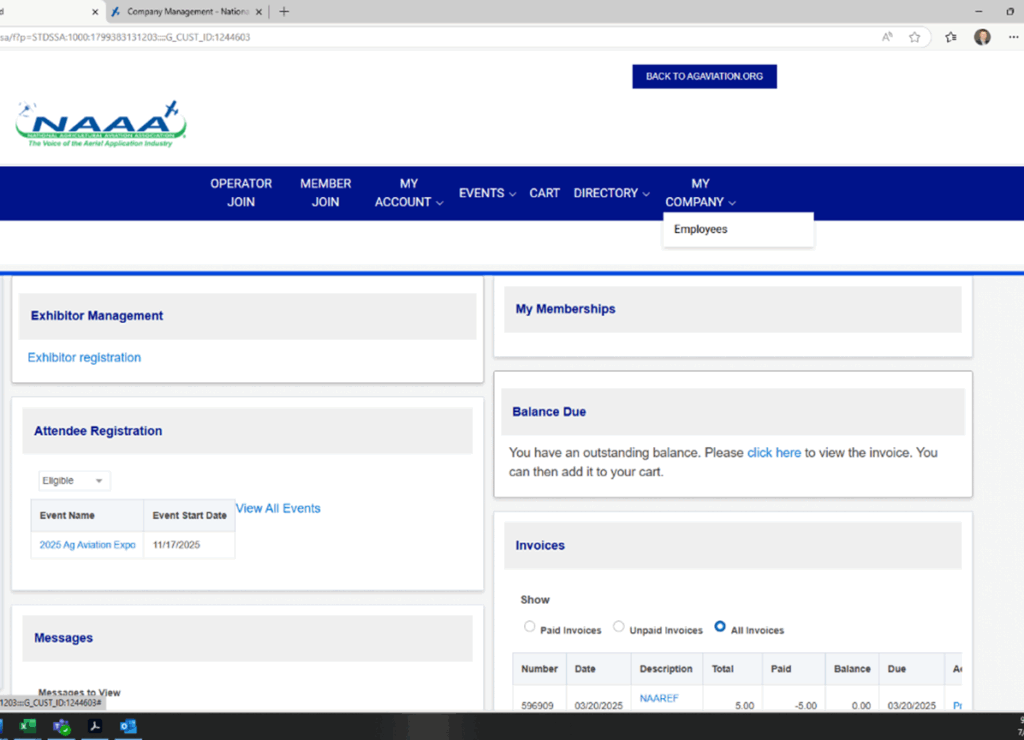Viewport: 1024px width, 740px height.
Task: Click the View All Events link
Action: pyautogui.click(x=278, y=508)
